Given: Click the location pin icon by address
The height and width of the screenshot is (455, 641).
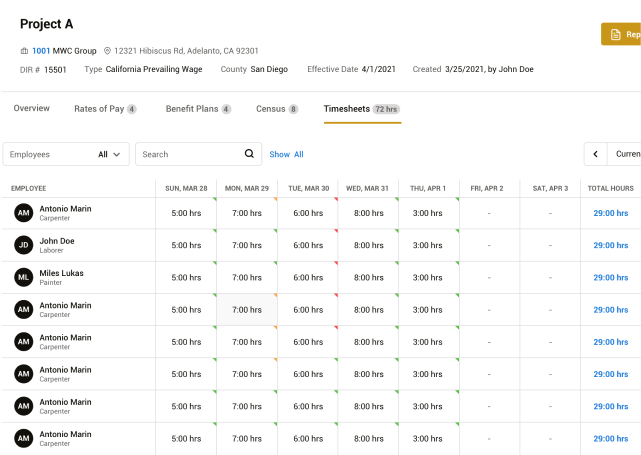Looking at the screenshot, I should 107,50.
